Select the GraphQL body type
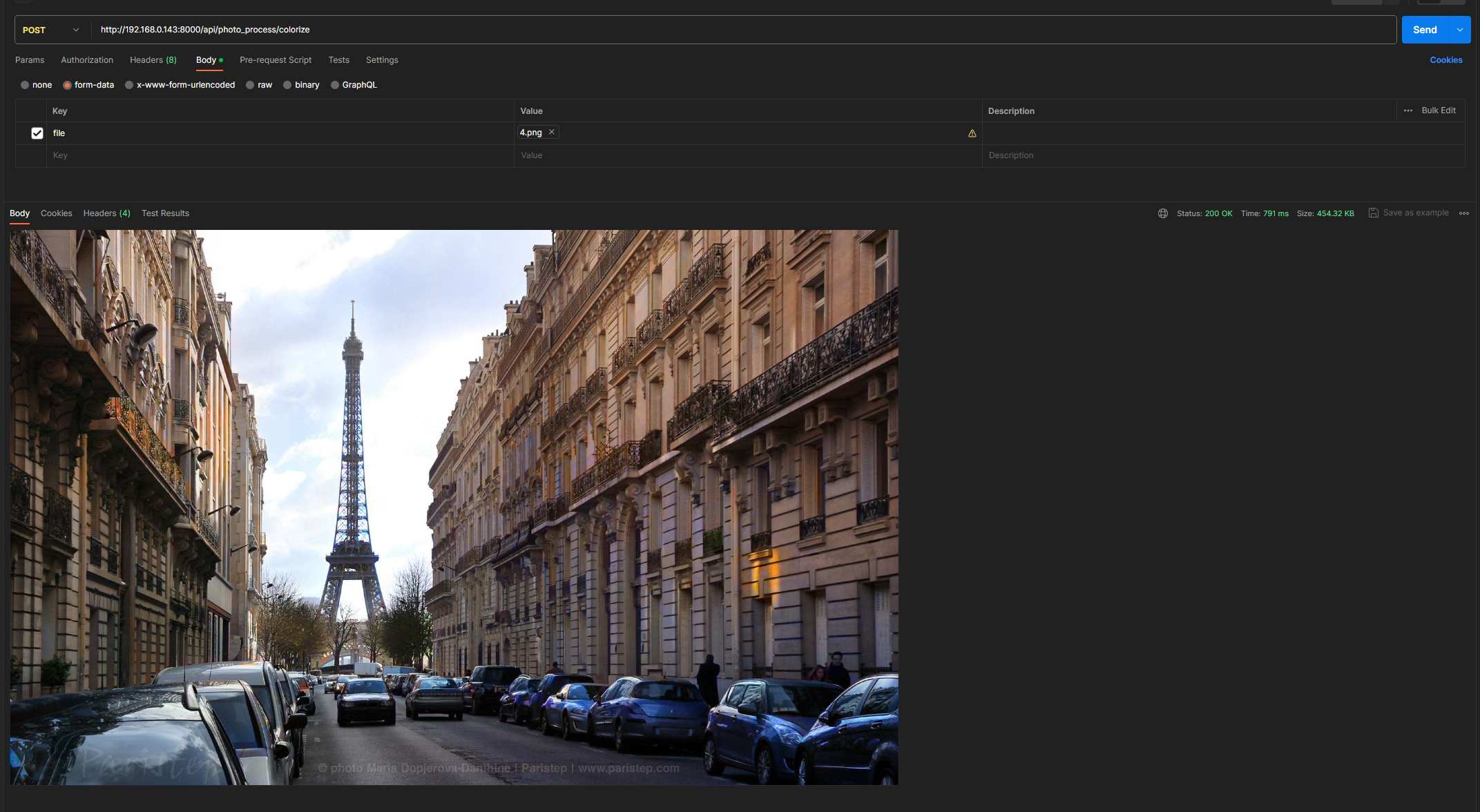The image size is (1480, 812). click(335, 85)
